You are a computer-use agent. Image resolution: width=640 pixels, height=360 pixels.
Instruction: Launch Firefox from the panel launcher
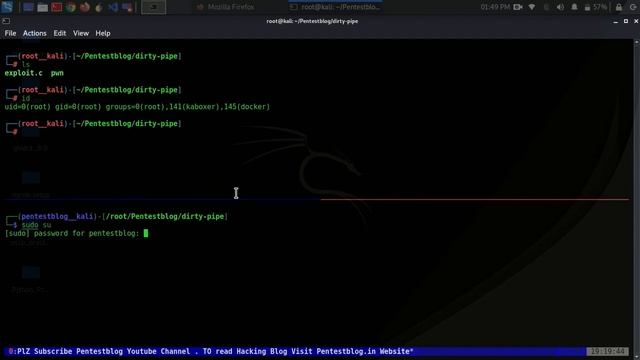85,7
